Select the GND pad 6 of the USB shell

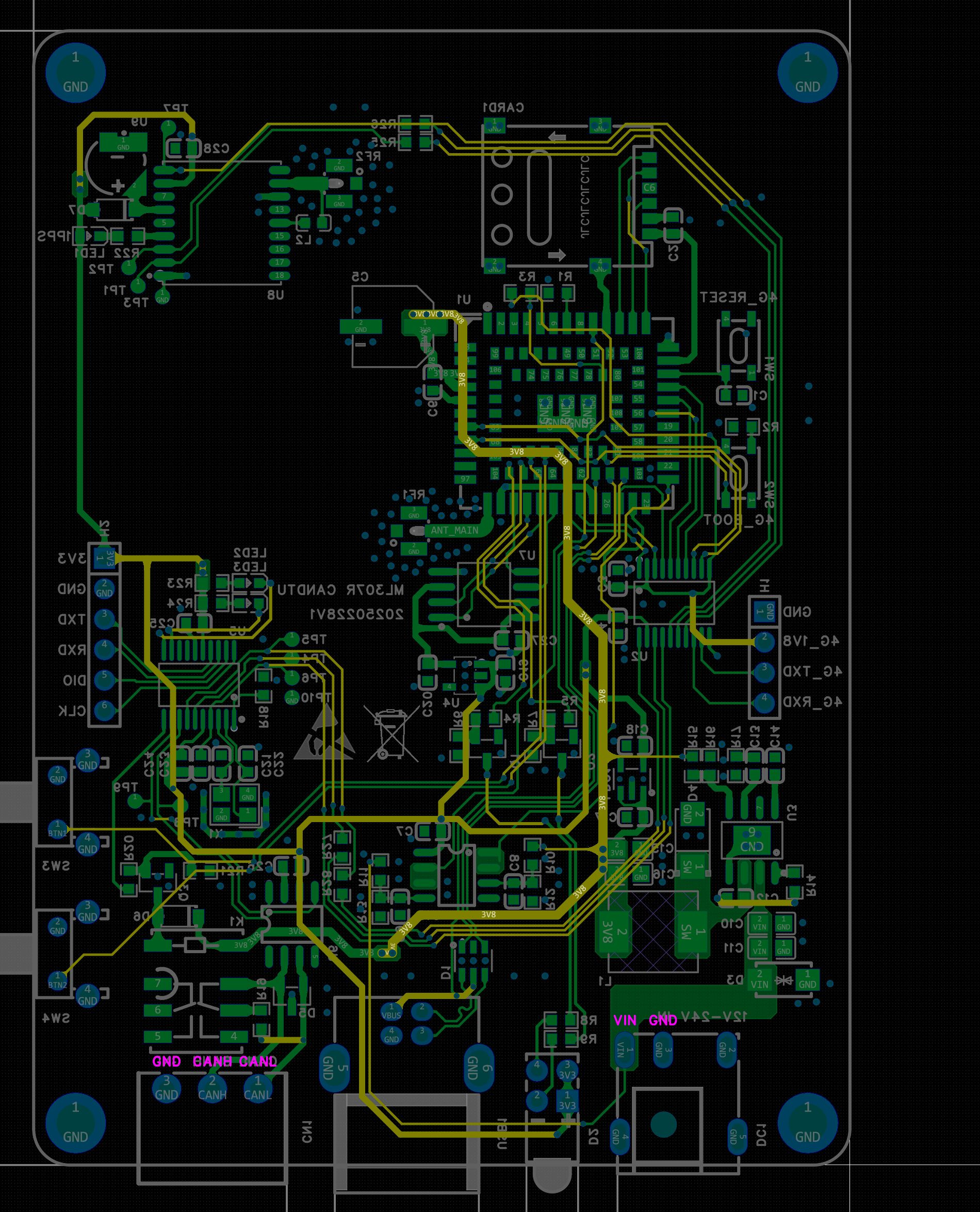479,1069
